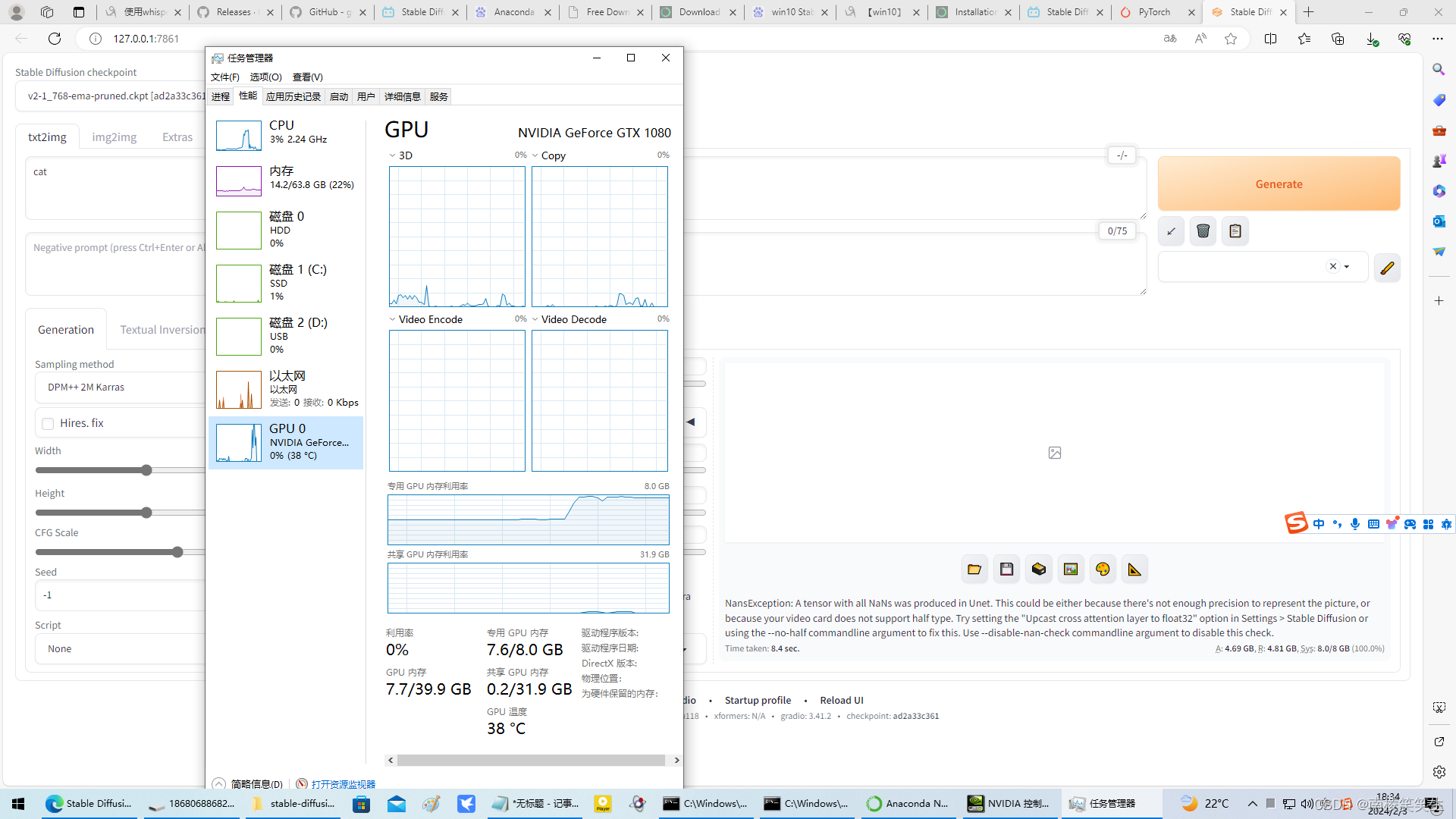Click the floppy disk save image icon
The height and width of the screenshot is (819, 1456).
(1007, 570)
